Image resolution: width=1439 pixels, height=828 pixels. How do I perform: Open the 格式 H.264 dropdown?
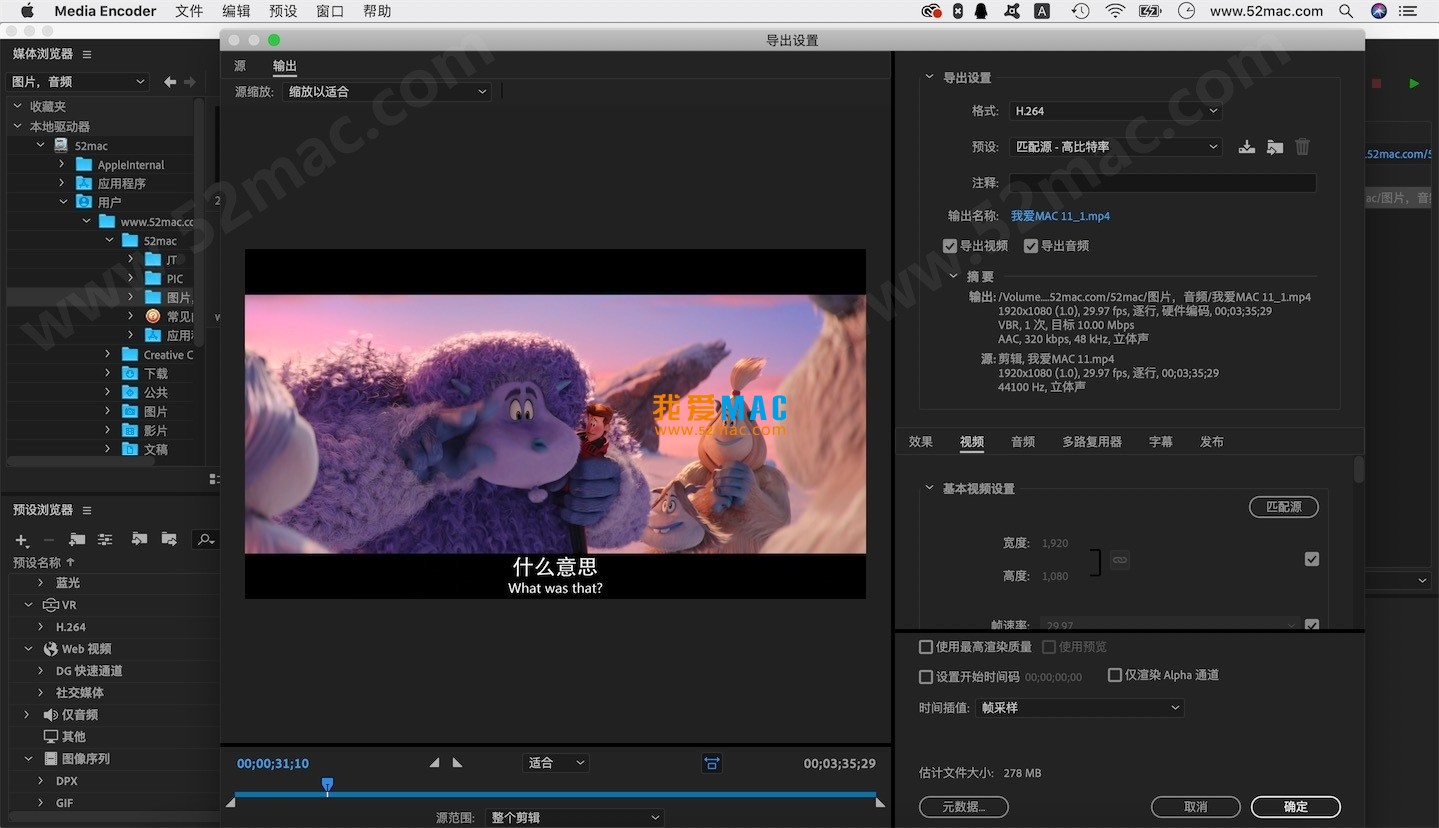click(x=1115, y=111)
